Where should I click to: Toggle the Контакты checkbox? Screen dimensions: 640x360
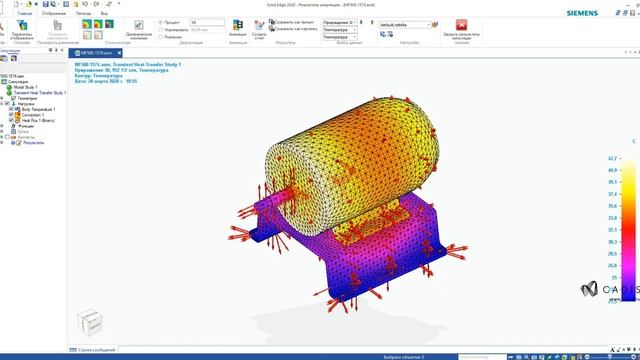pos(7,137)
